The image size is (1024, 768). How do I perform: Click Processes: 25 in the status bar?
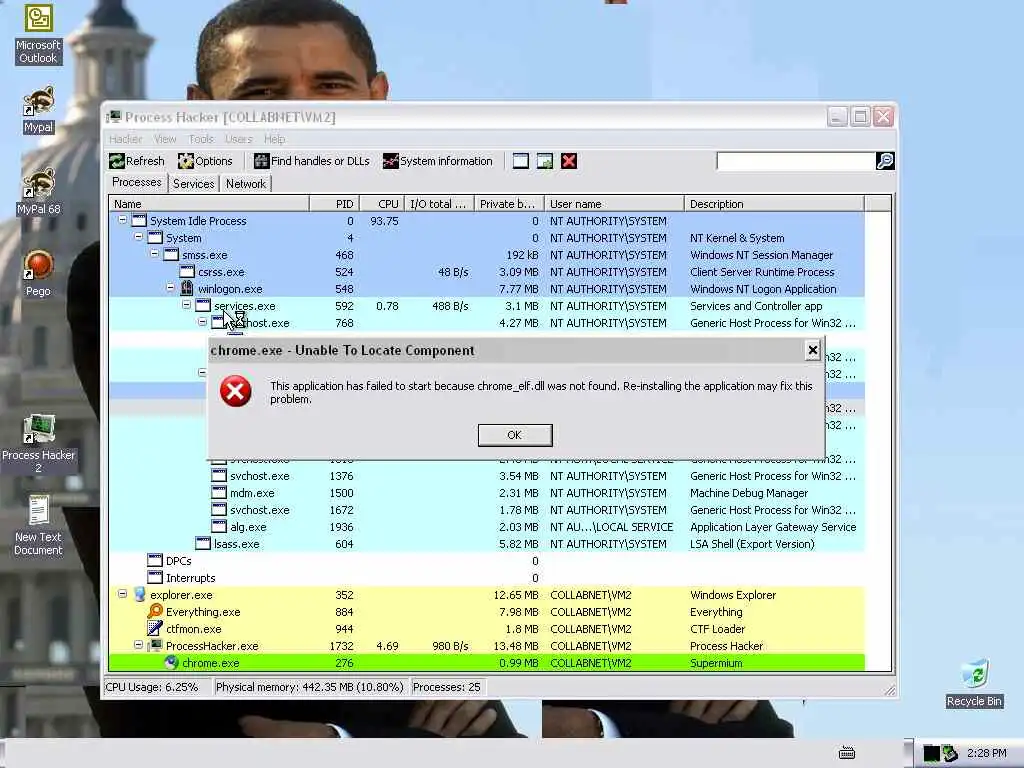[447, 687]
